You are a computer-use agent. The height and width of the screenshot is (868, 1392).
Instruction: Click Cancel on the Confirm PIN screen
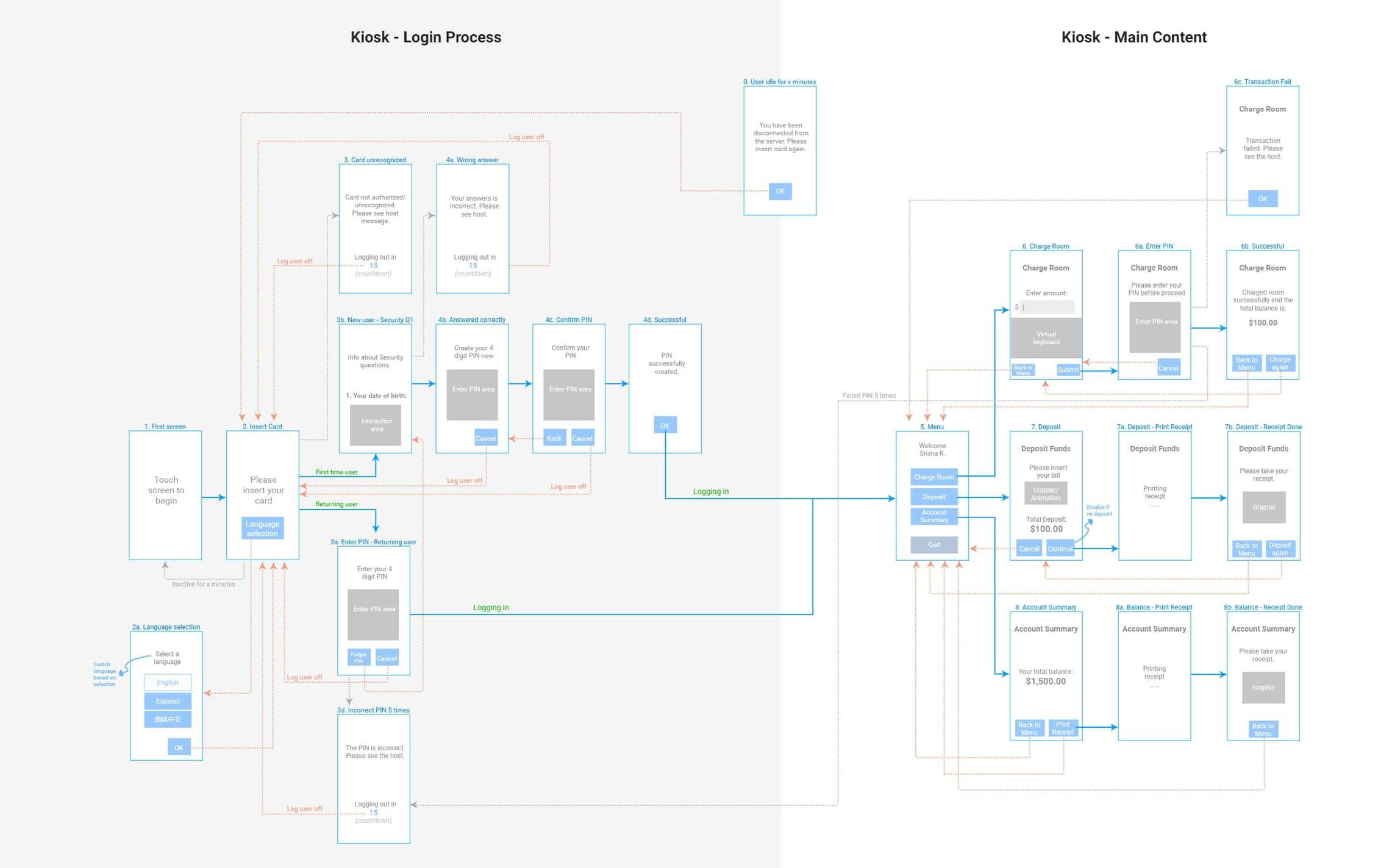pyautogui.click(x=582, y=438)
